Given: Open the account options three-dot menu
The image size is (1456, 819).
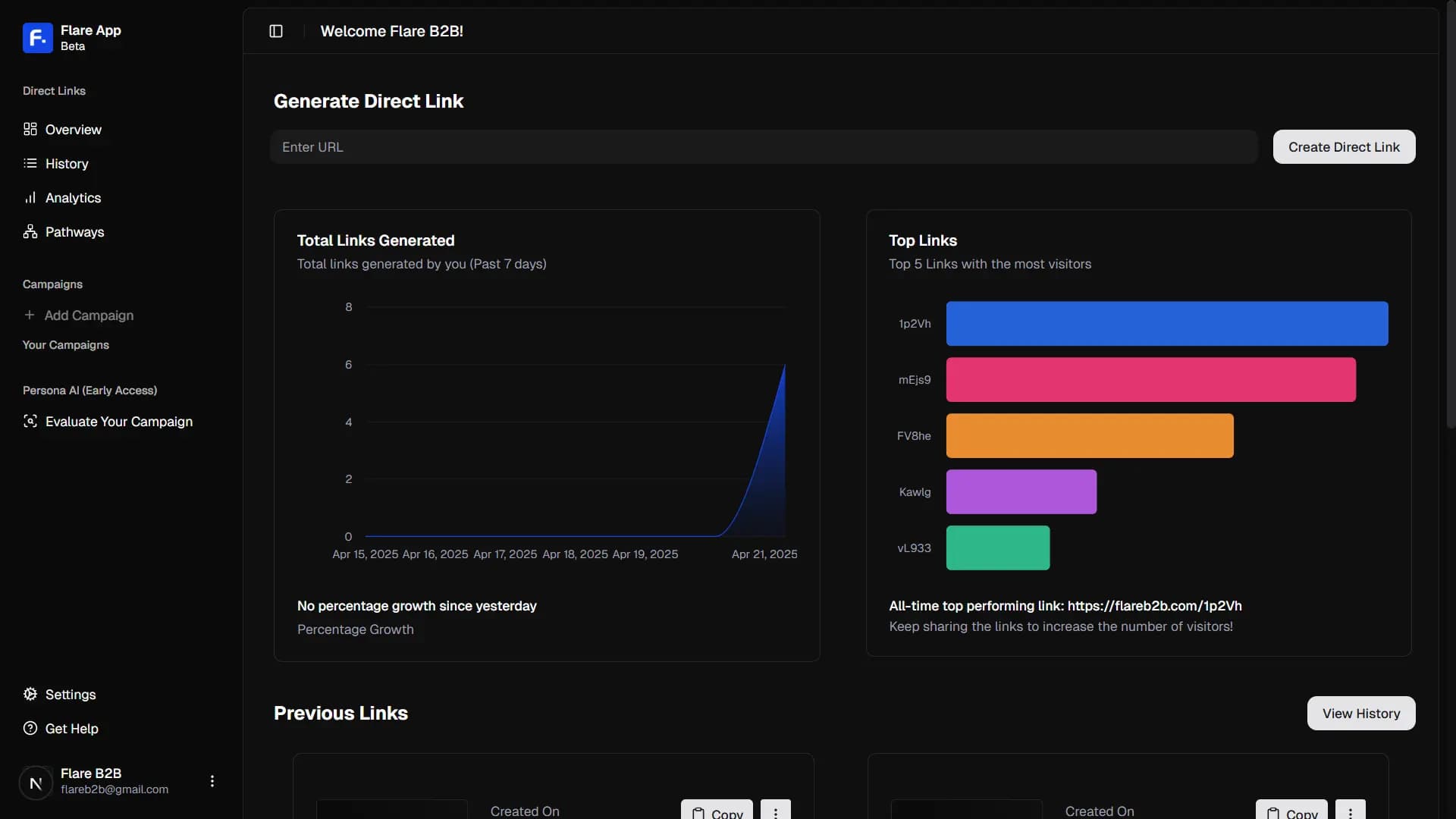Looking at the screenshot, I should coord(212,781).
